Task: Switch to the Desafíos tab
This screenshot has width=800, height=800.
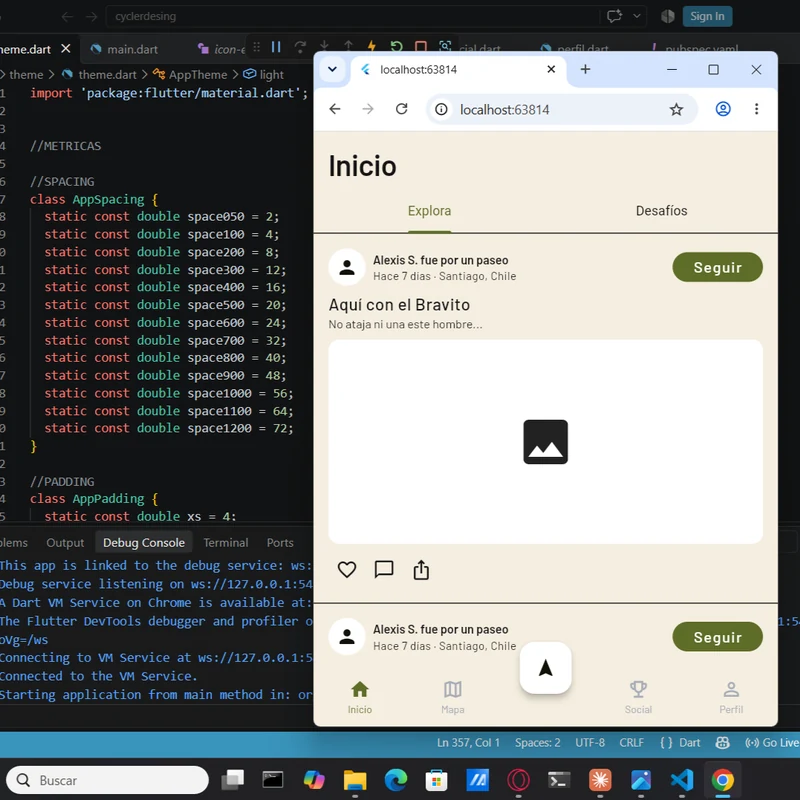Action: point(662,211)
